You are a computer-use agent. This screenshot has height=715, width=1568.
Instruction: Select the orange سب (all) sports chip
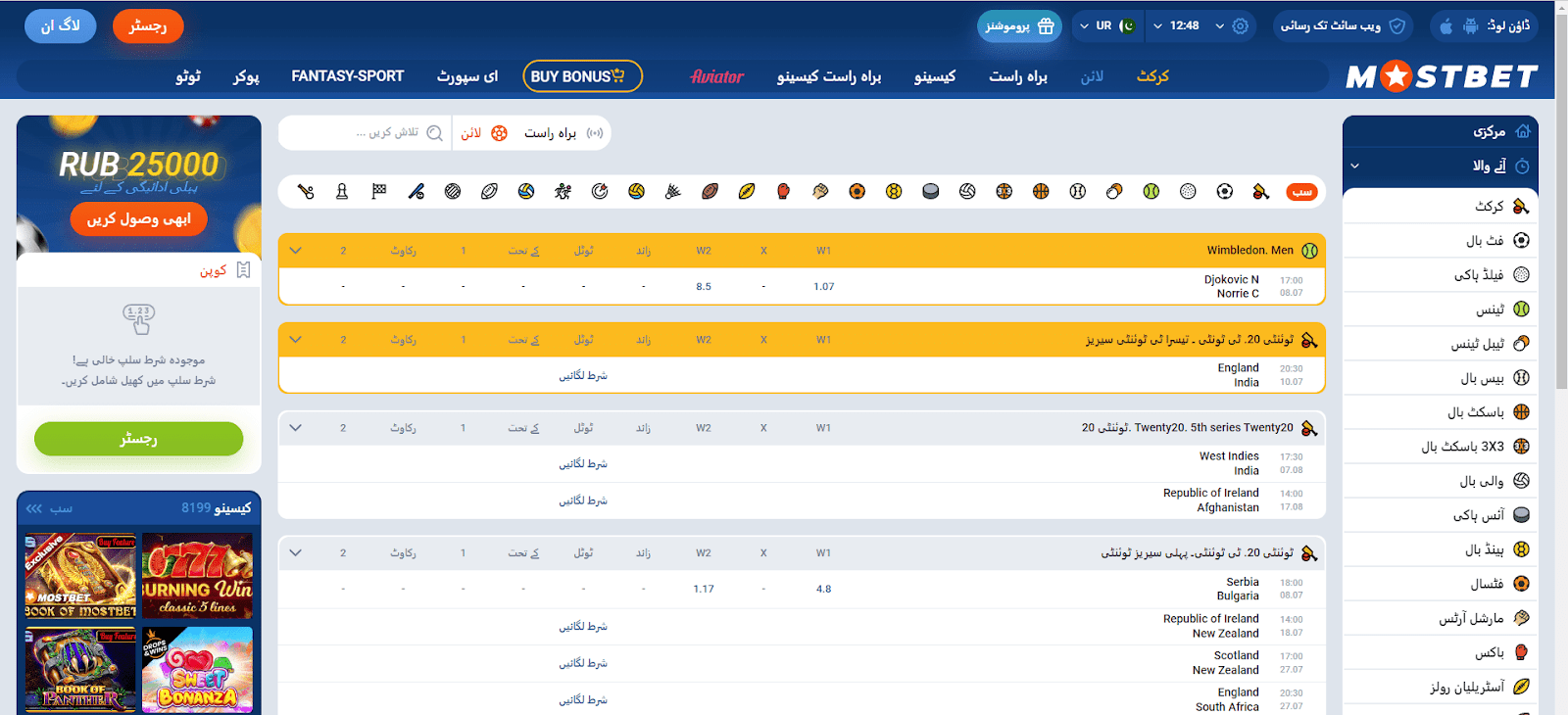[x=1301, y=192]
